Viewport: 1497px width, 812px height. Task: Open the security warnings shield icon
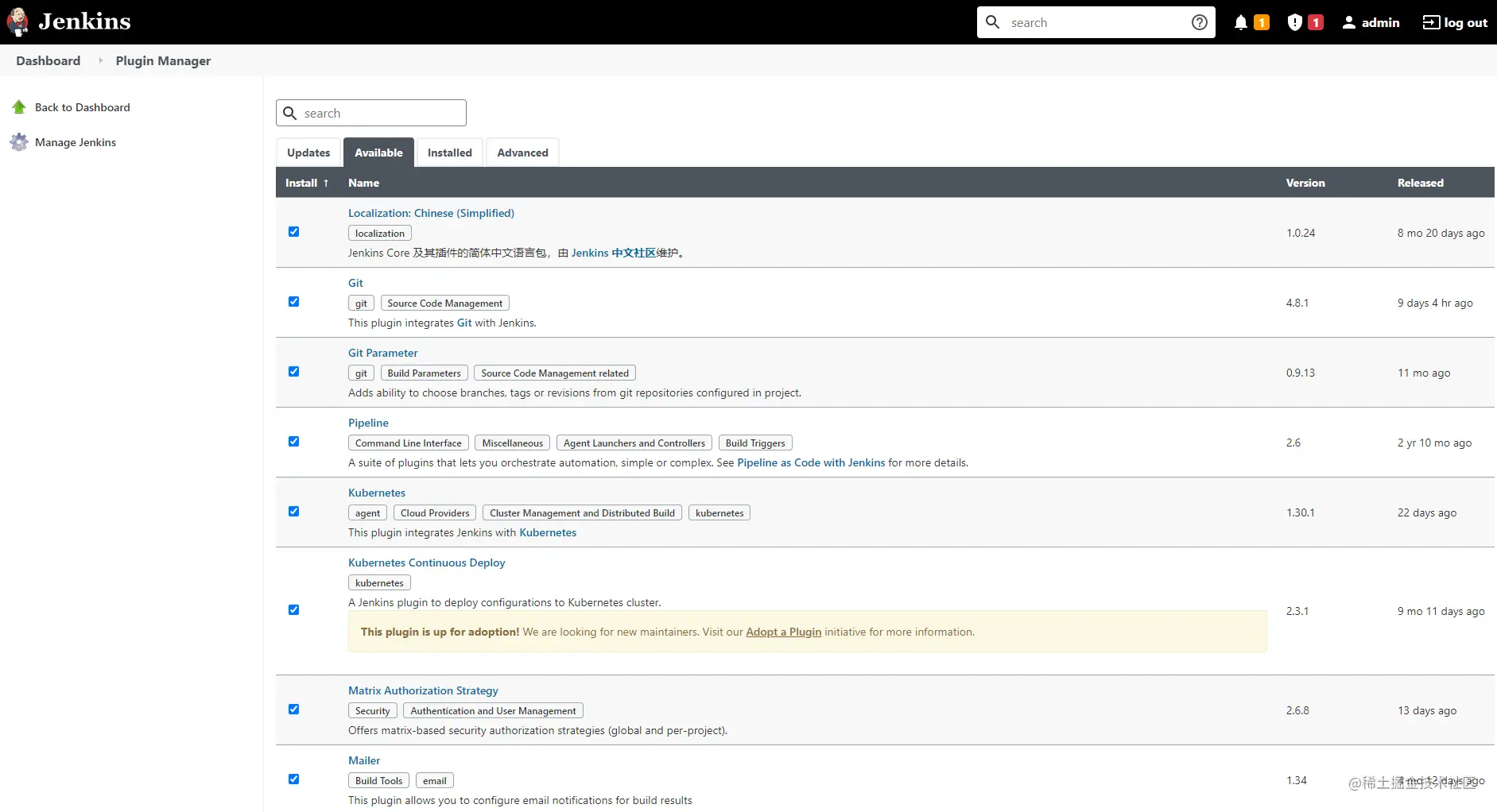tap(1295, 22)
